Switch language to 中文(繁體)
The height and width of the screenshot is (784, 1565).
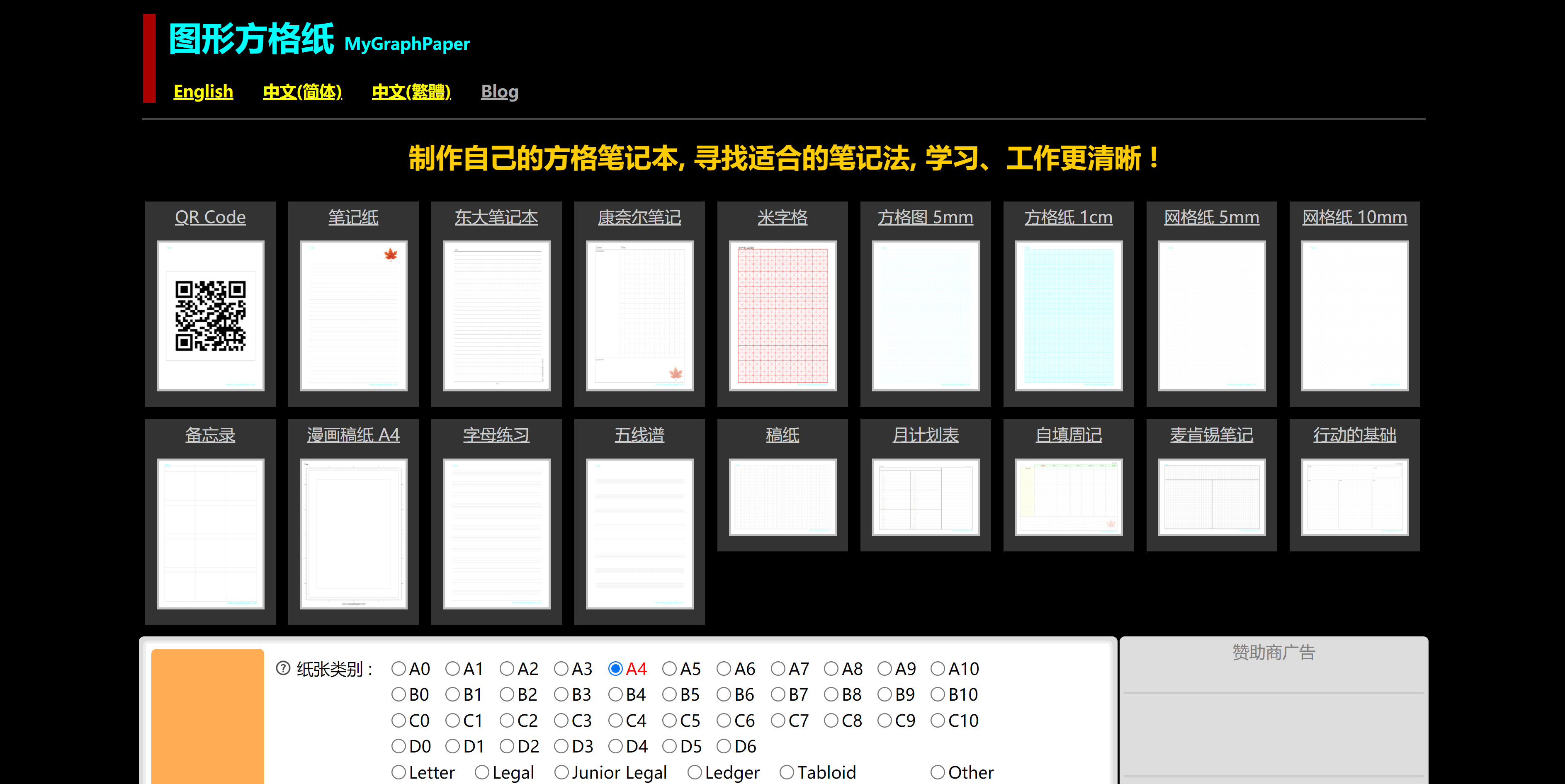coord(411,92)
